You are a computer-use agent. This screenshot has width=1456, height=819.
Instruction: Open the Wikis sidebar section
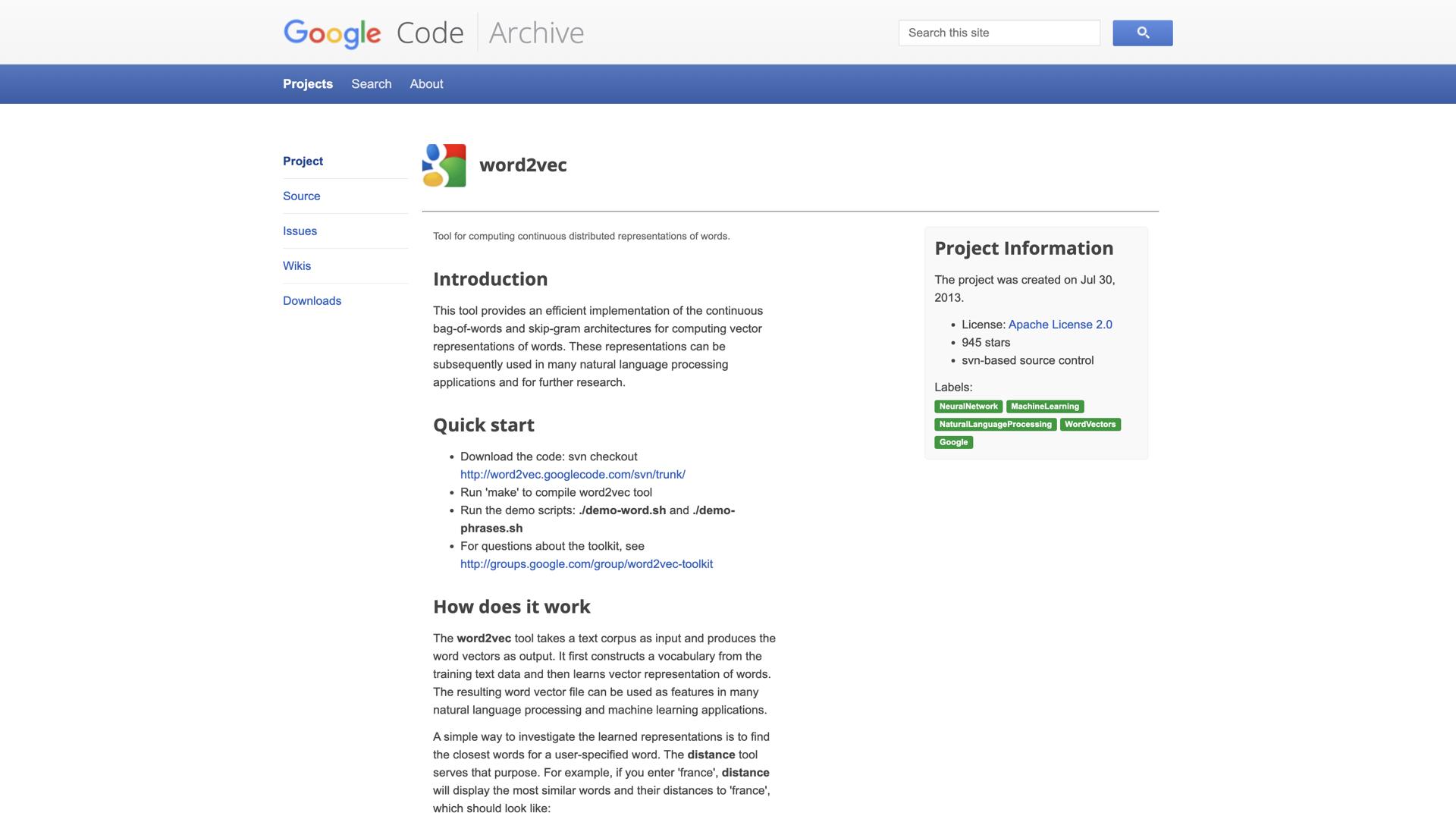tap(297, 266)
